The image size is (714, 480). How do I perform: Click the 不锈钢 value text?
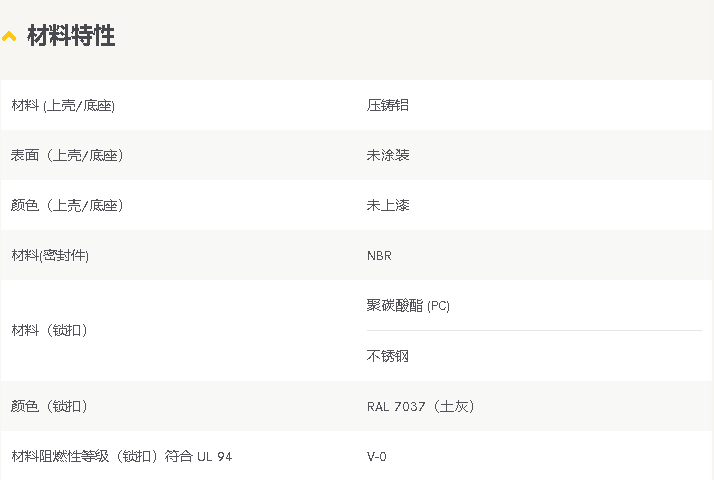388,356
